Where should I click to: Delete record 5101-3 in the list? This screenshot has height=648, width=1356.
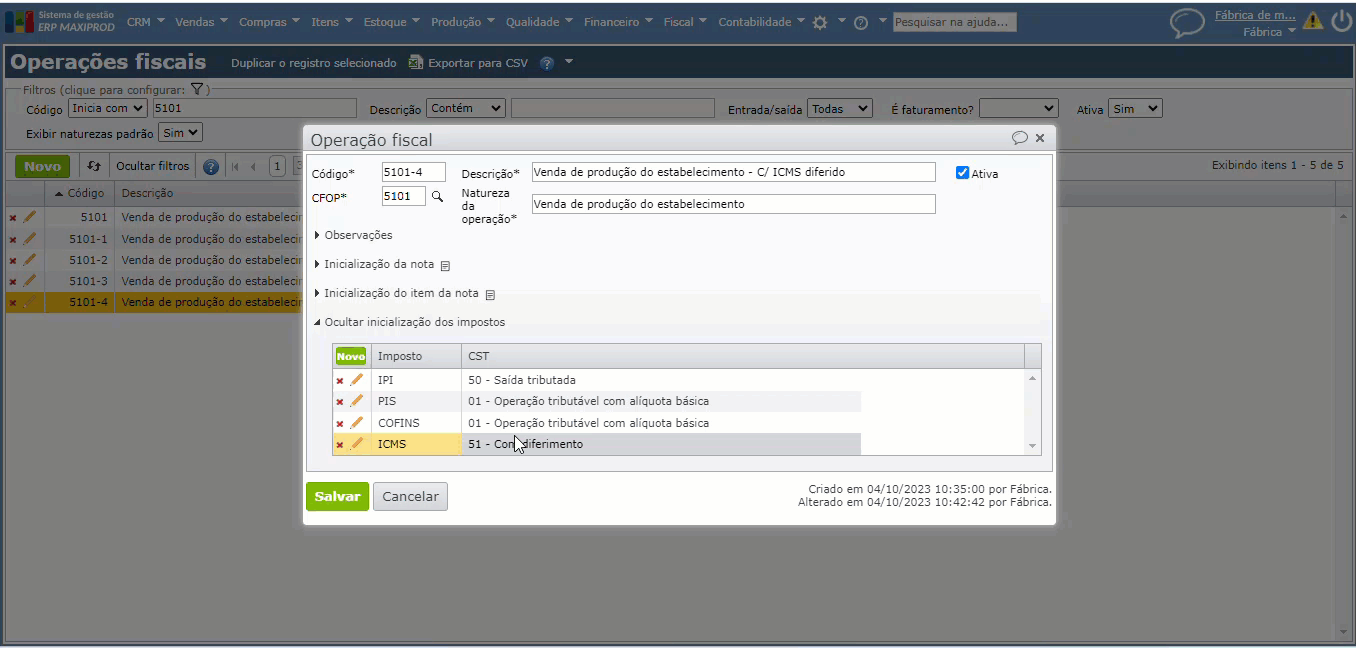pyautogui.click(x=13, y=282)
